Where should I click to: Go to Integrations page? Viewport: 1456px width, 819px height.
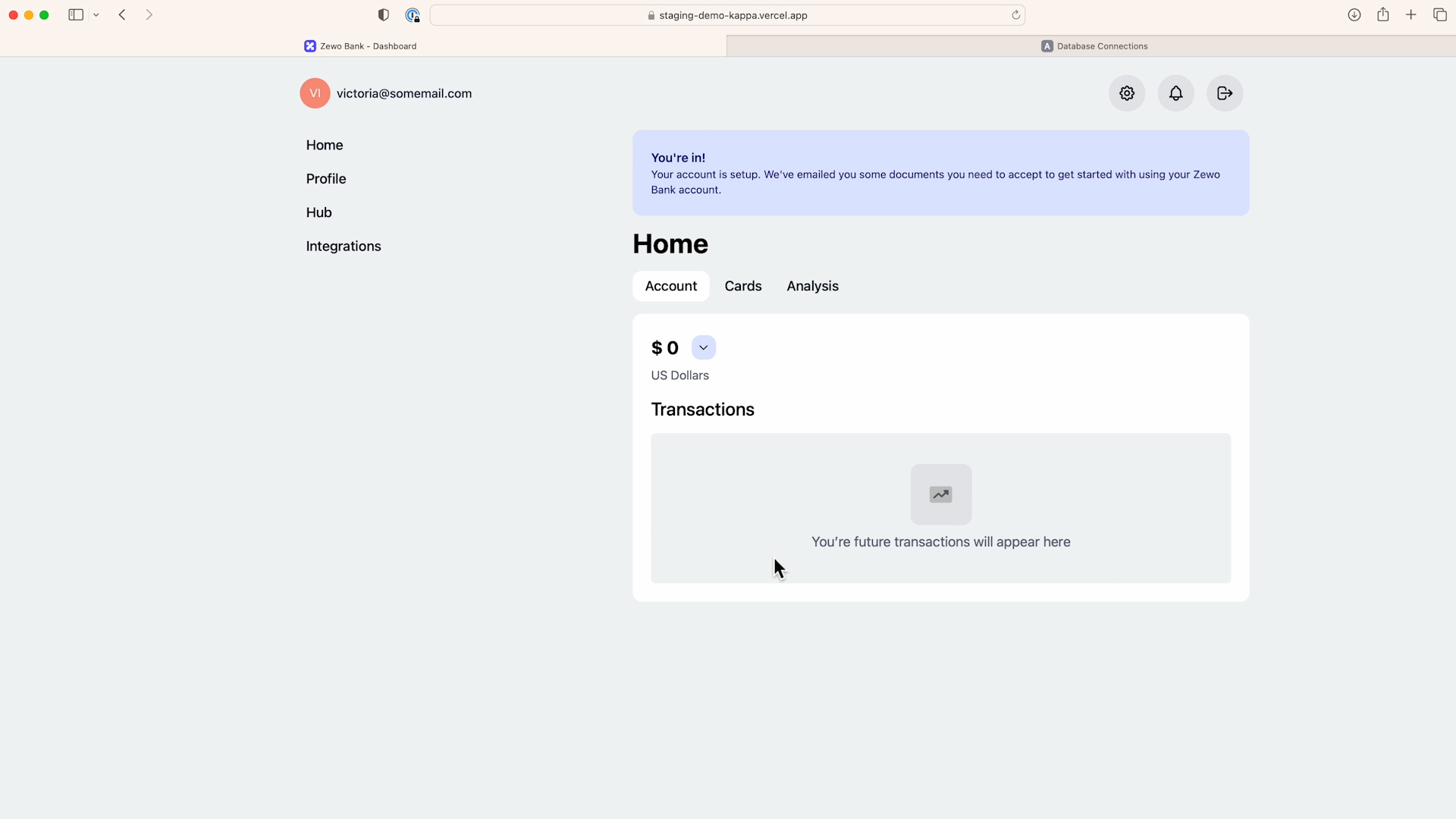(x=344, y=246)
